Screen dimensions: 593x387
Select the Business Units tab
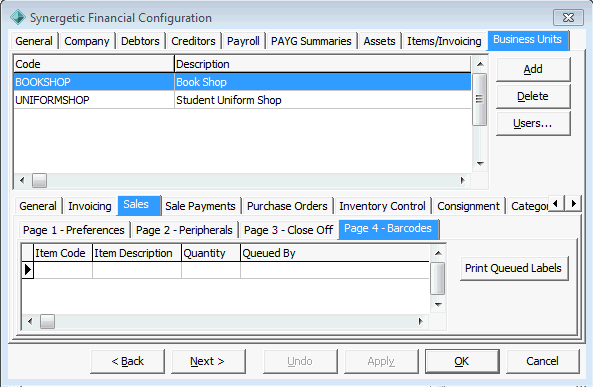point(528,40)
